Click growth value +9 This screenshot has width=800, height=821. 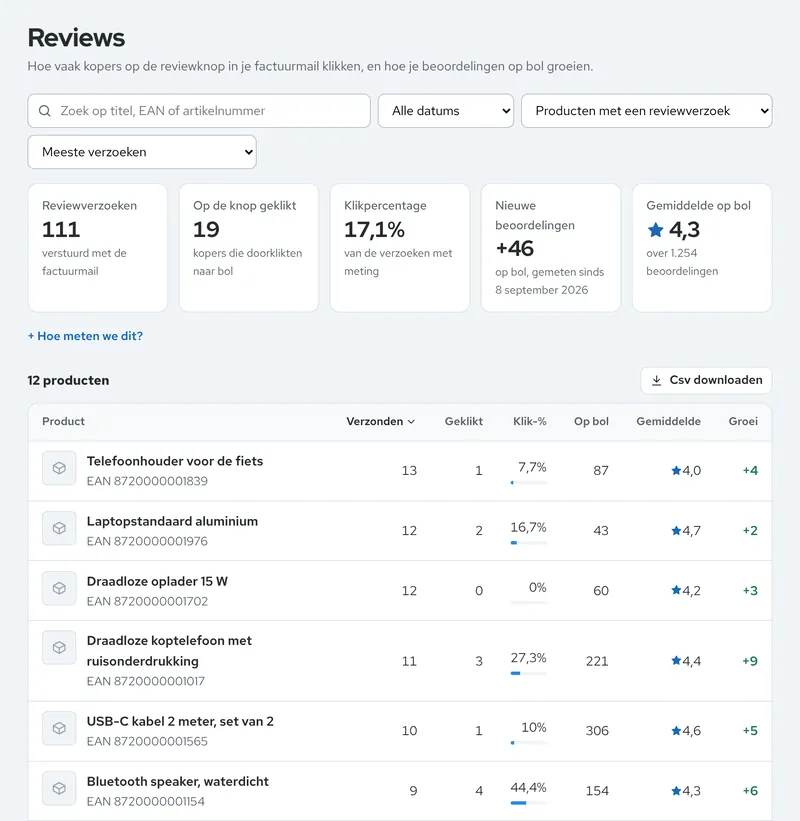coord(750,661)
